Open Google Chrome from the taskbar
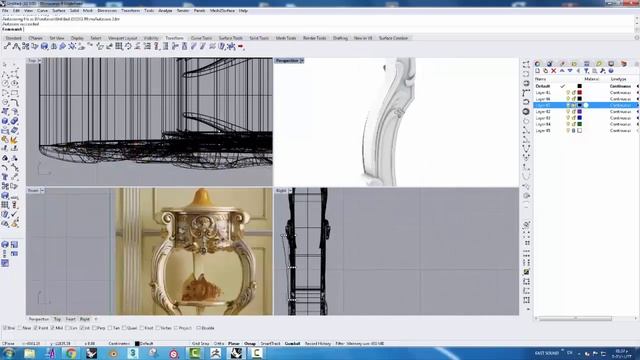Viewport: 640px width, 360px height. coord(71,353)
